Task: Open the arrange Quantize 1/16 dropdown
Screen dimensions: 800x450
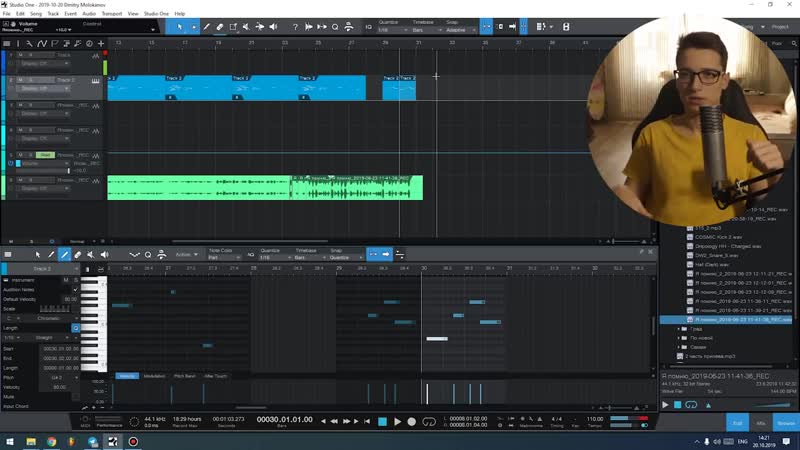Action: (x=392, y=30)
